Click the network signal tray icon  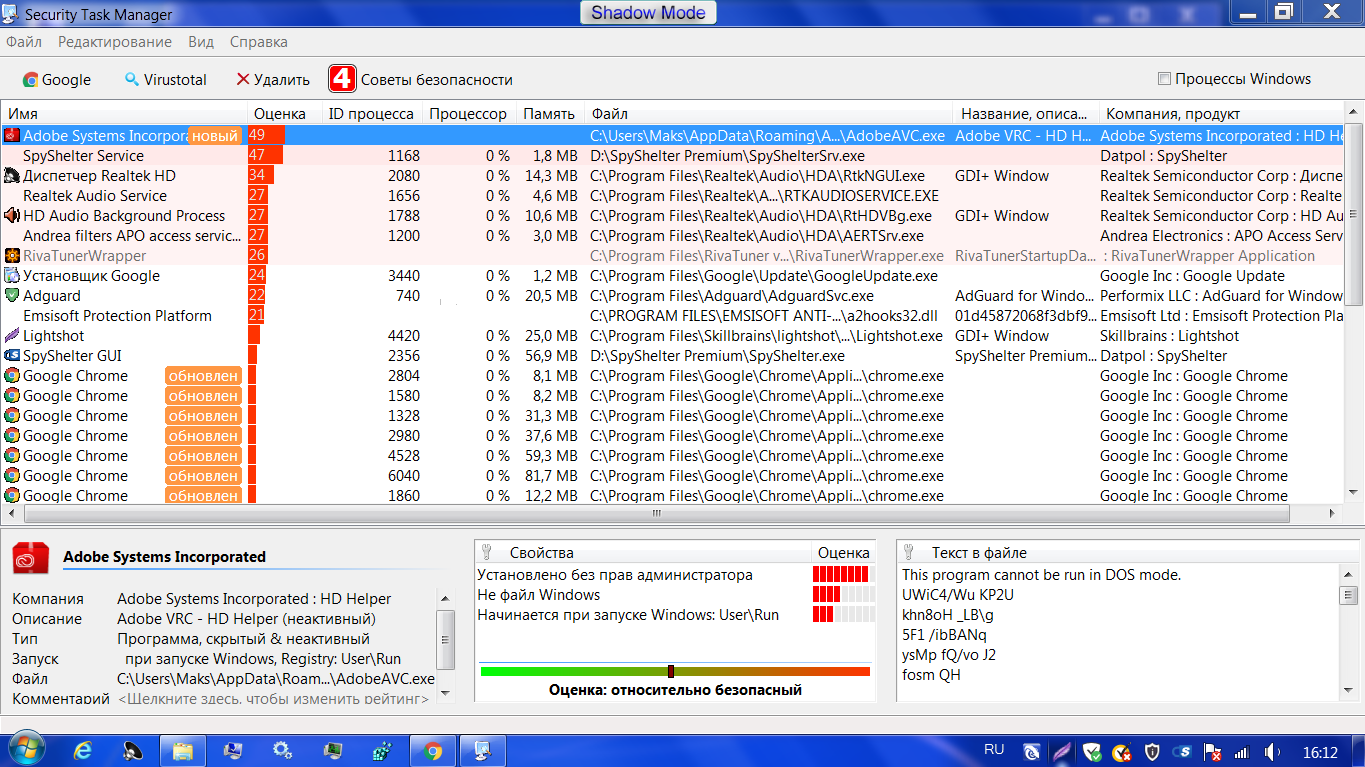(x=1242, y=751)
